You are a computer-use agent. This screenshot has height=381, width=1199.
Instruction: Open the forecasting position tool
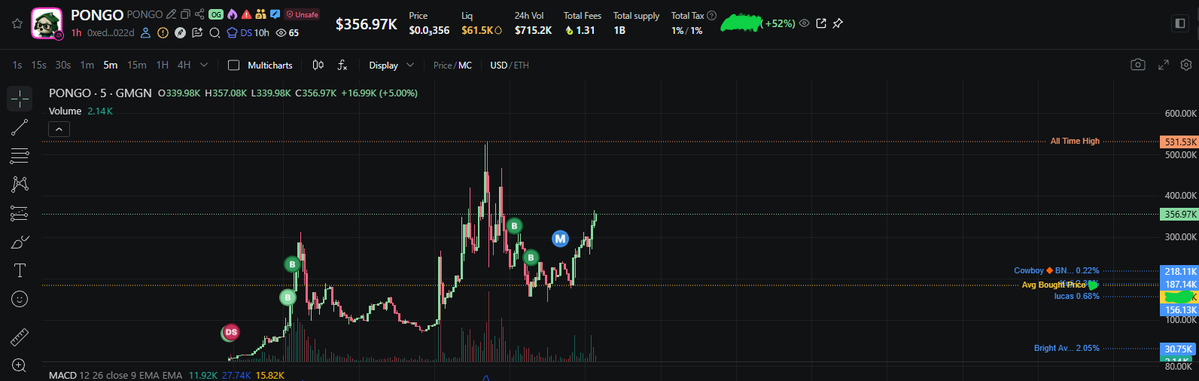point(20,213)
